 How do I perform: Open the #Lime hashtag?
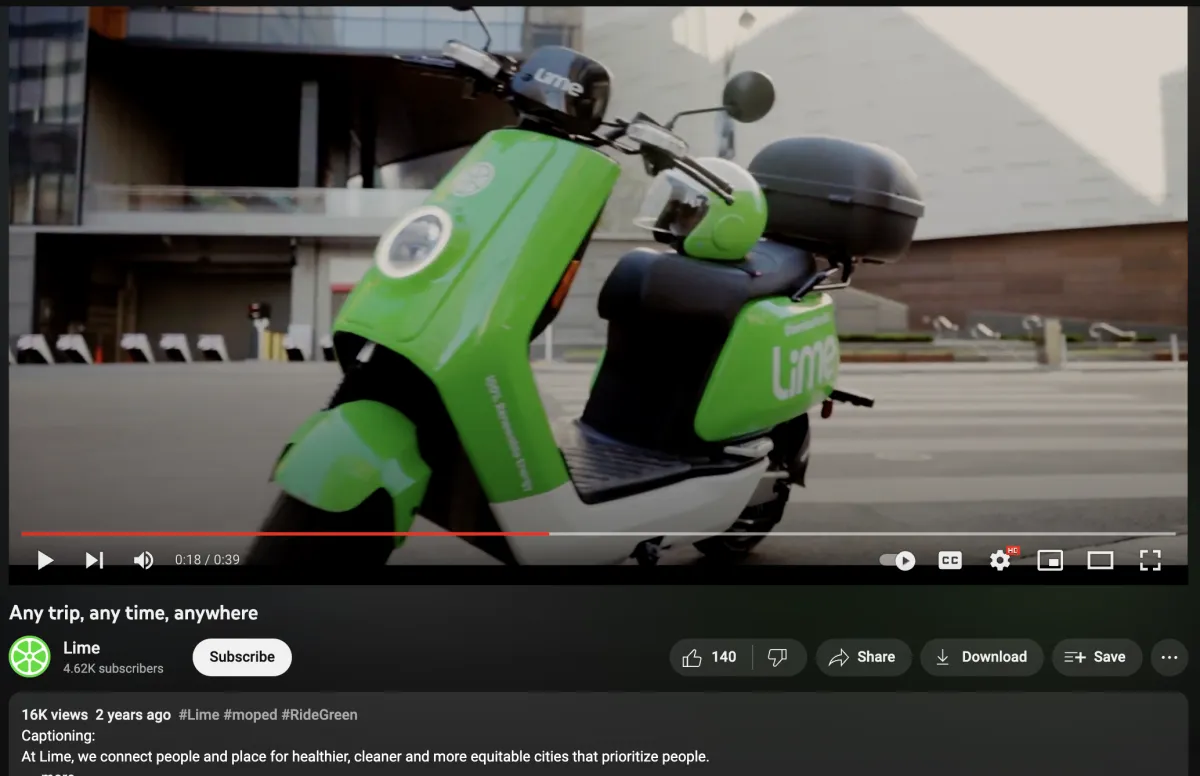pyautogui.click(x=199, y=715)
